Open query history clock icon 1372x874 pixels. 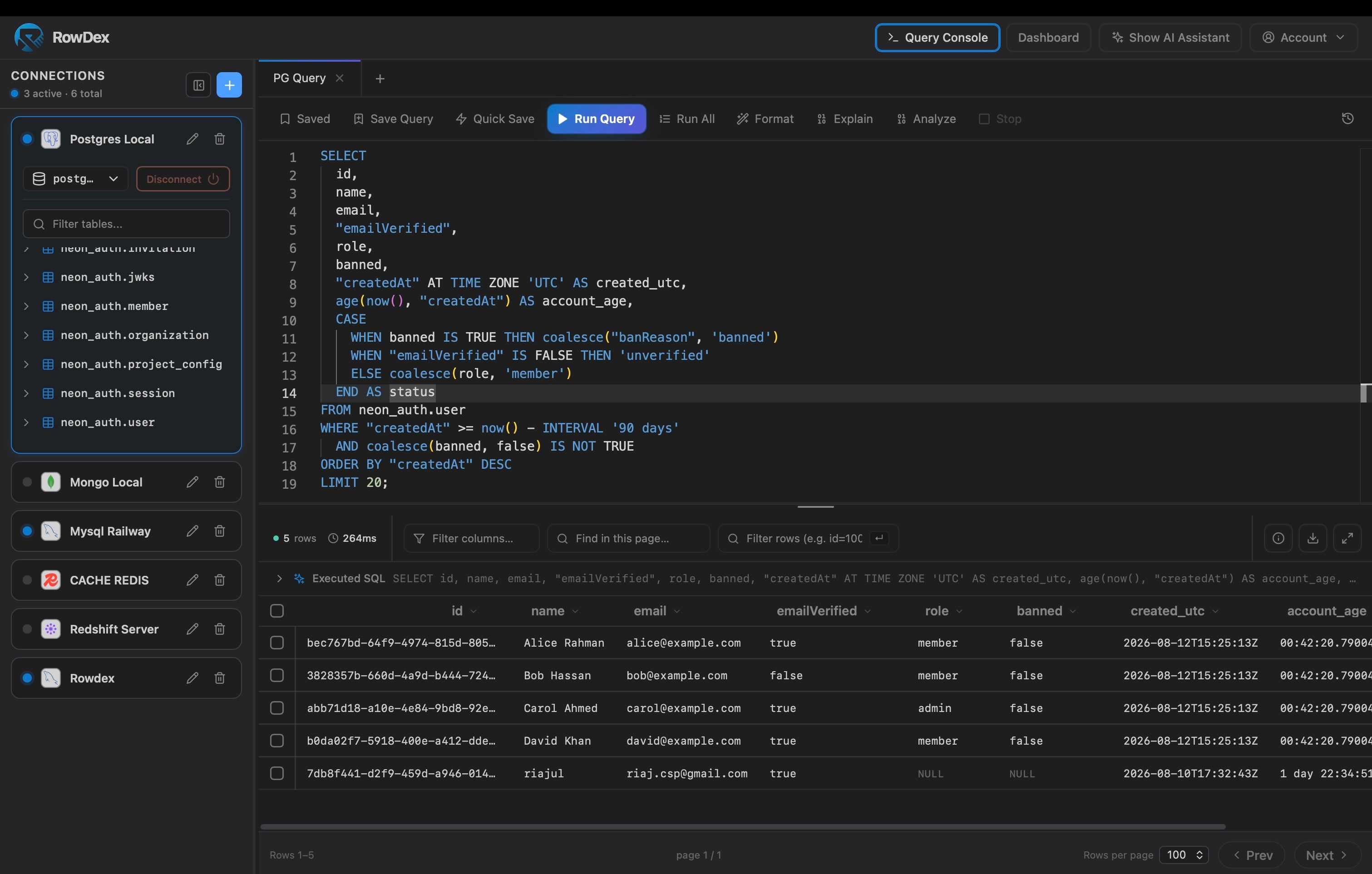click(x=1347, y=118)
